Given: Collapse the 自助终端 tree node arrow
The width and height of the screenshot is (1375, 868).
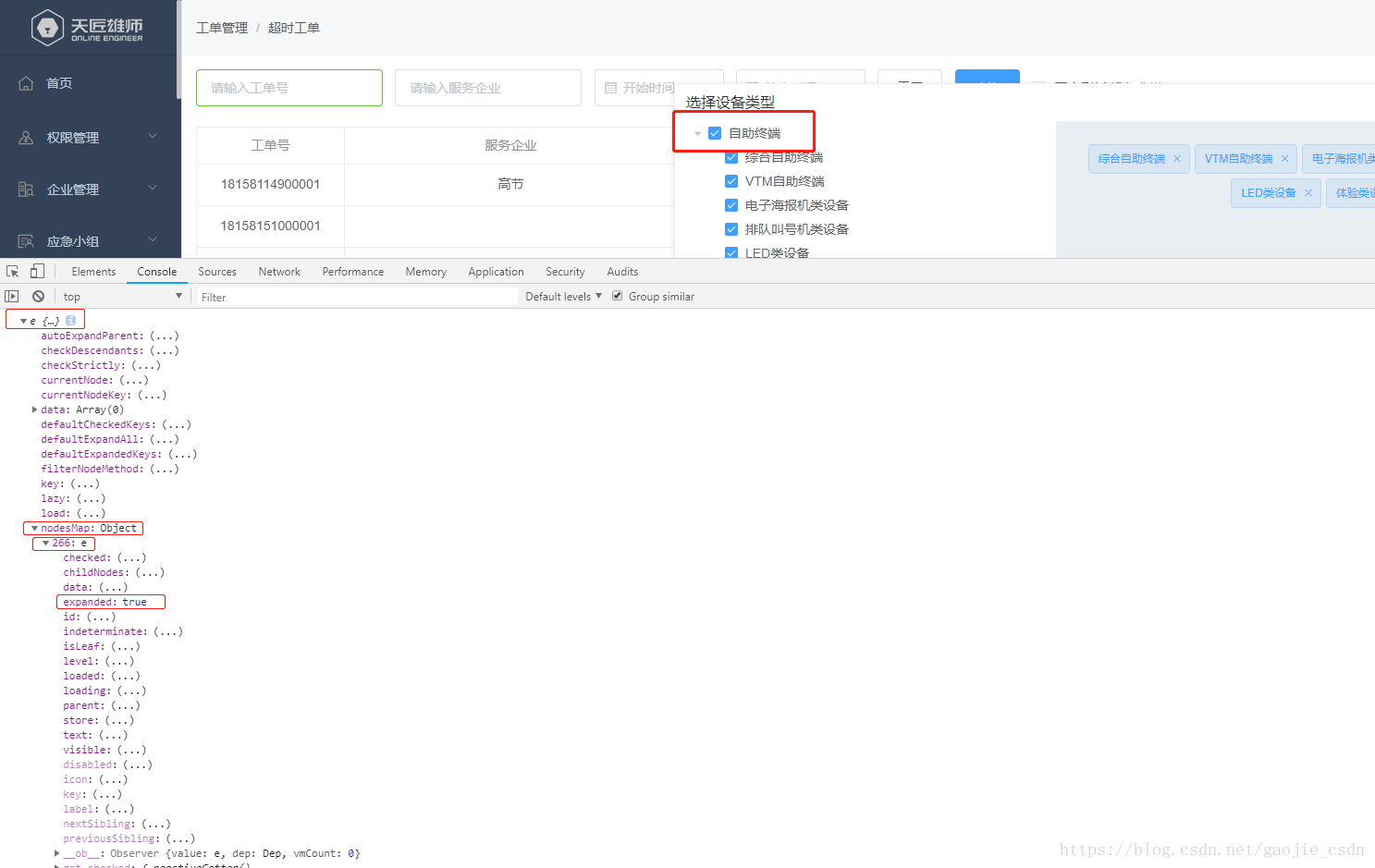Looking at the screenshot, I should coord(697,133).
